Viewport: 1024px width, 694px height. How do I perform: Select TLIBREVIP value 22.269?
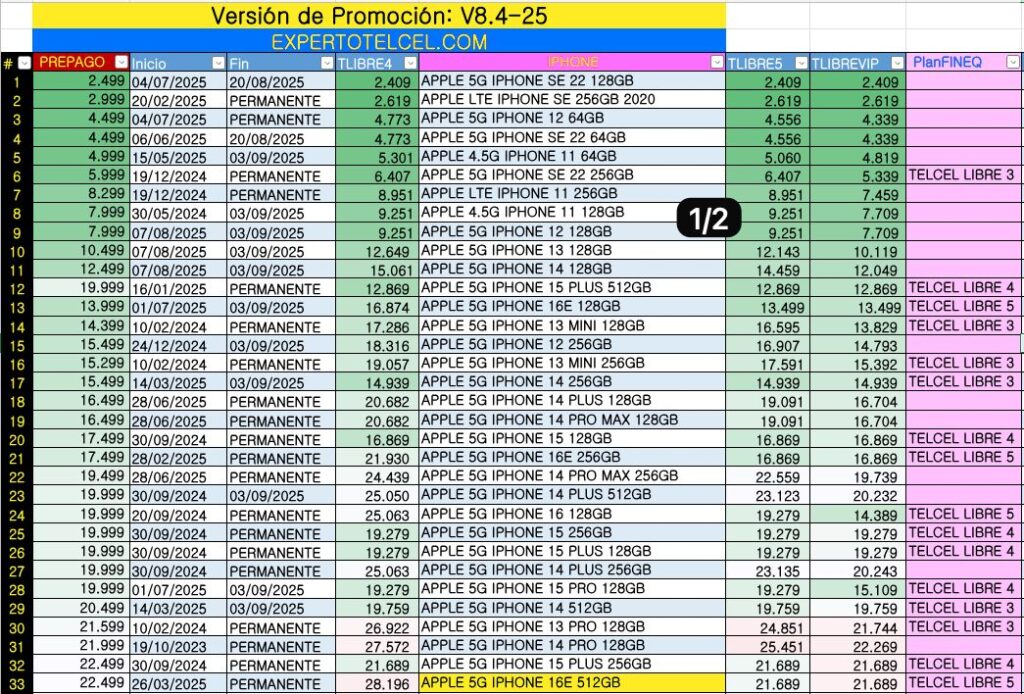[x=857, y=647]
